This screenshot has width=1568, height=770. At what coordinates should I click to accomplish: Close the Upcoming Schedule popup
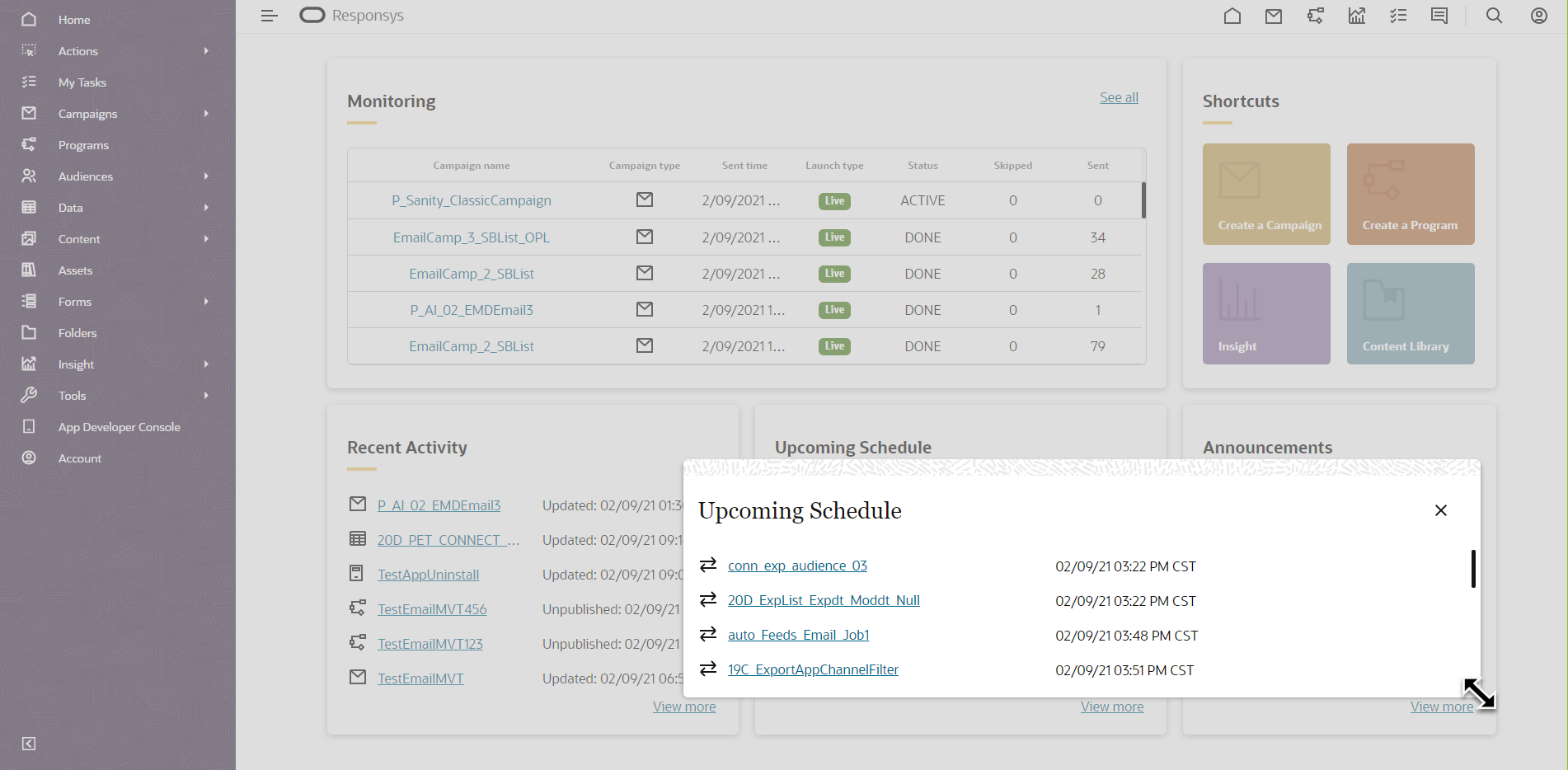pyautogui.click(x=1440, y=510)
